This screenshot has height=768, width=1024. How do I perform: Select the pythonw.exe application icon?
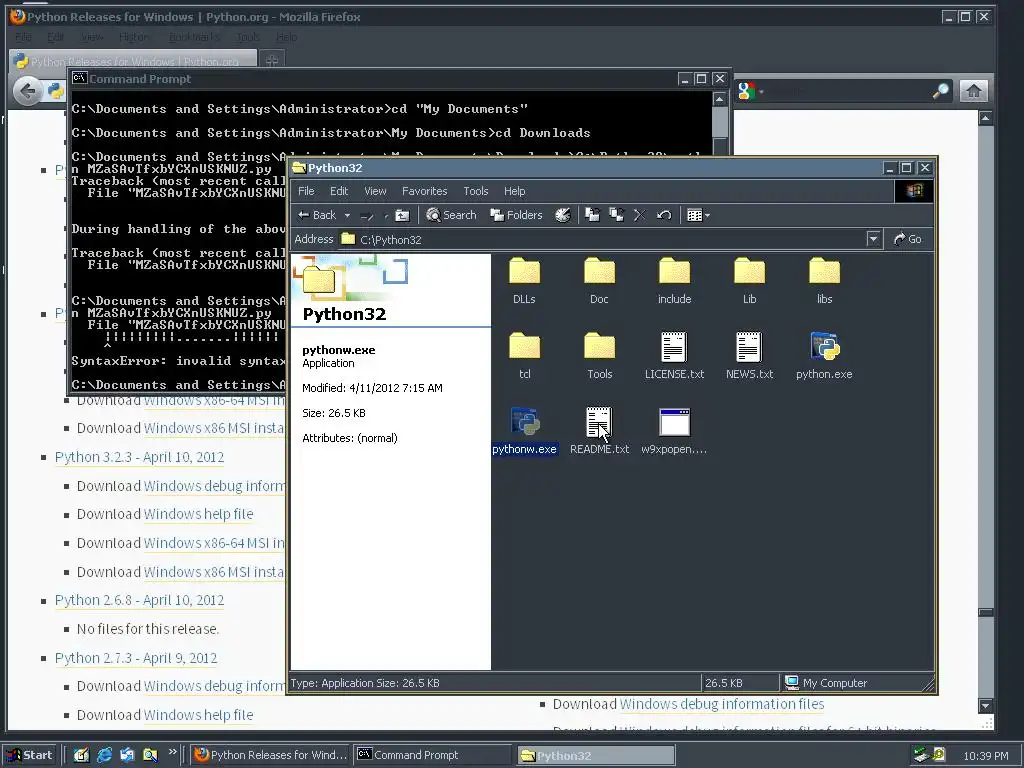click(x=525, y=422)
